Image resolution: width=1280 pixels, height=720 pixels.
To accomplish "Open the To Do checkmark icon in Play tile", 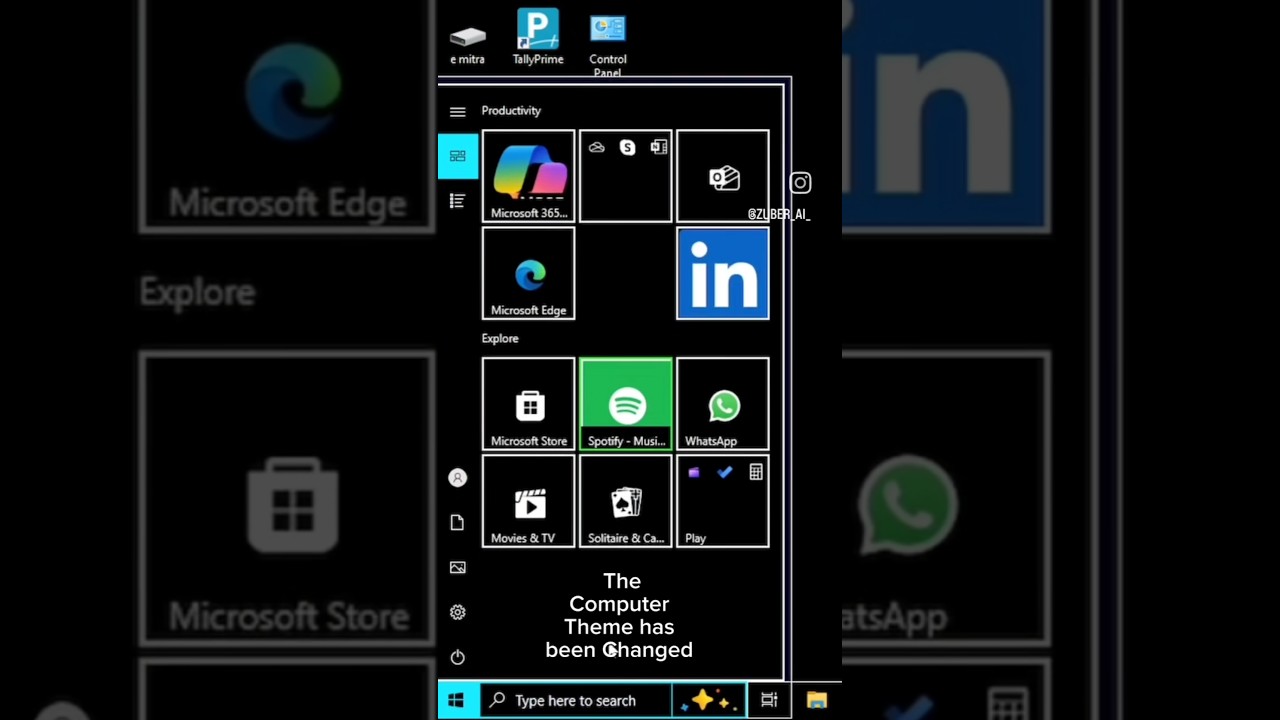I will [x=725, y=472].
